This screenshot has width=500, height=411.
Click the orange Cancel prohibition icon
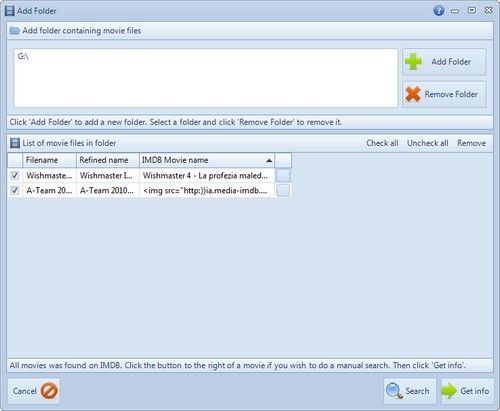click(49, 391)
